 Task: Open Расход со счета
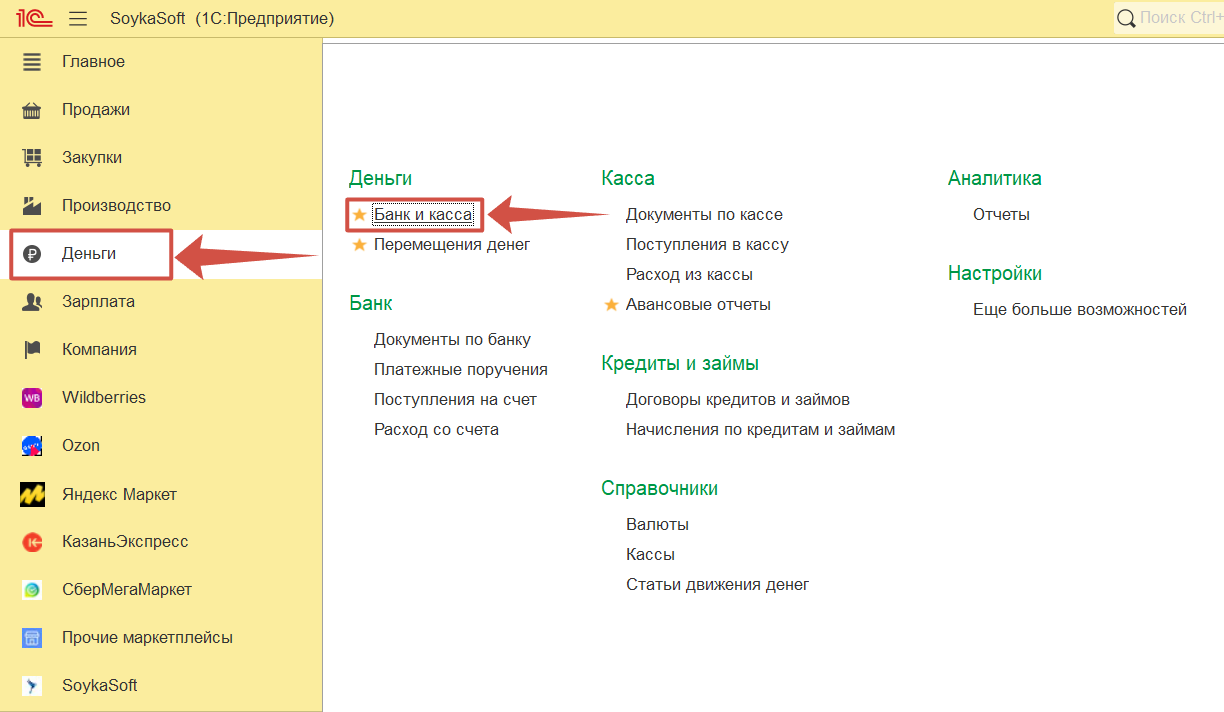[x=436, y=429]
